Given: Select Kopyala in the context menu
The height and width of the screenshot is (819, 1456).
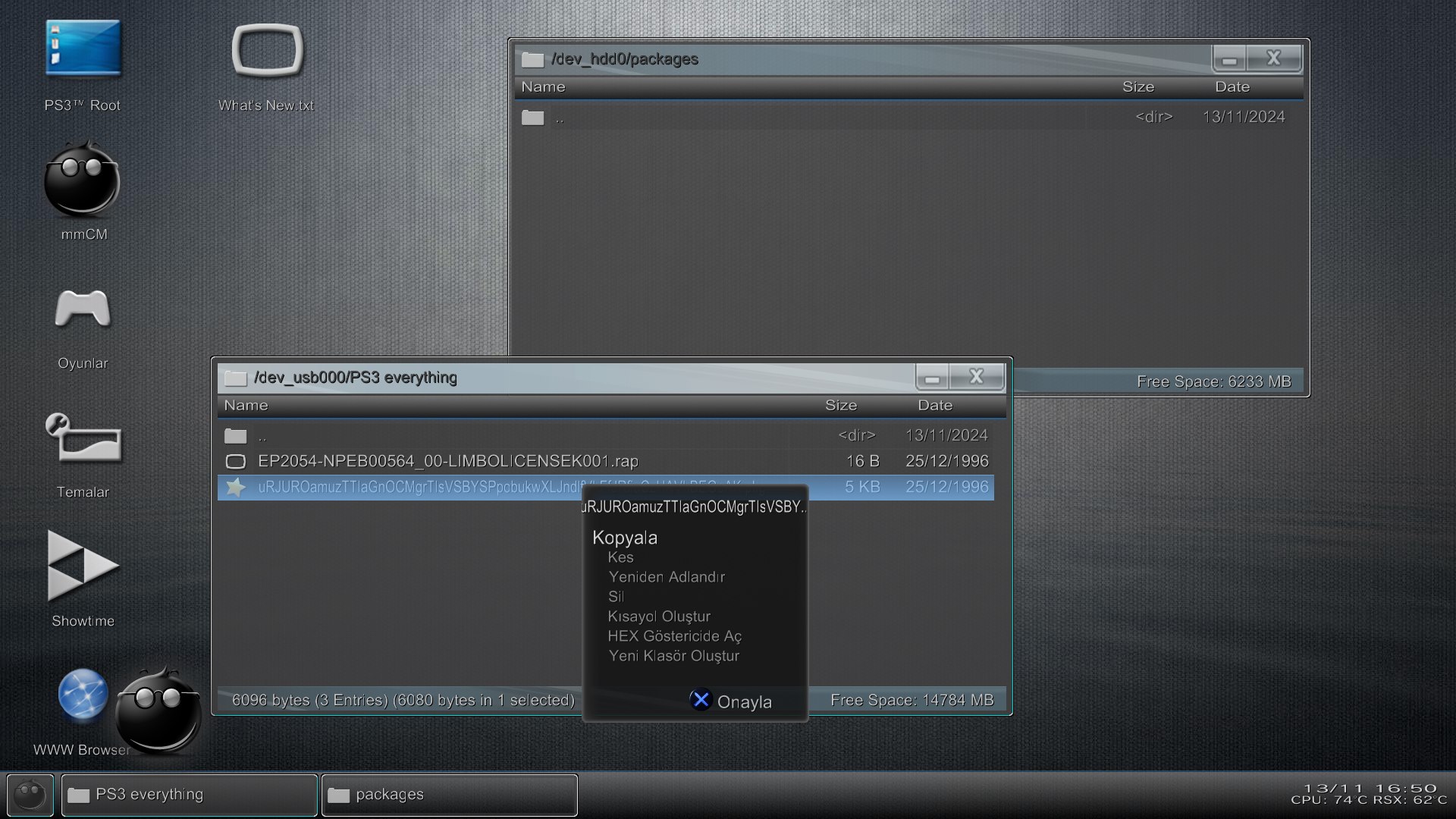Looking at the screenshot, I should tap(624, 538).
